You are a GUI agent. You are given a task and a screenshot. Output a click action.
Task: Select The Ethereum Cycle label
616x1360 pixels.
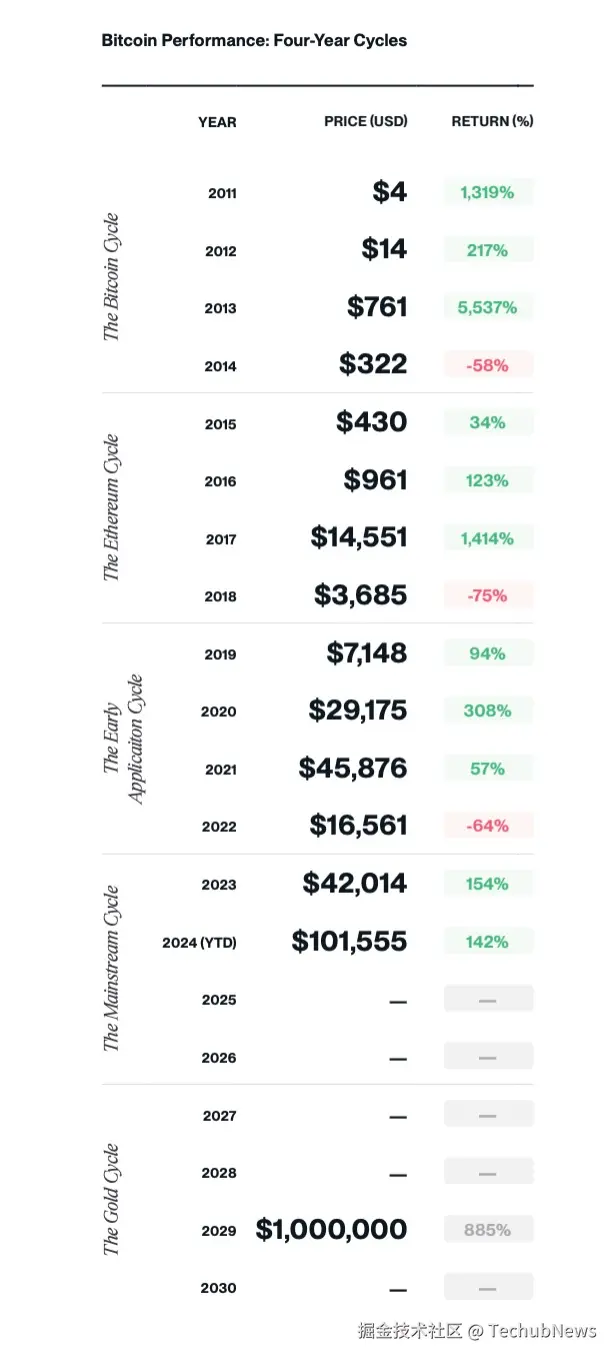pos(111,508)
